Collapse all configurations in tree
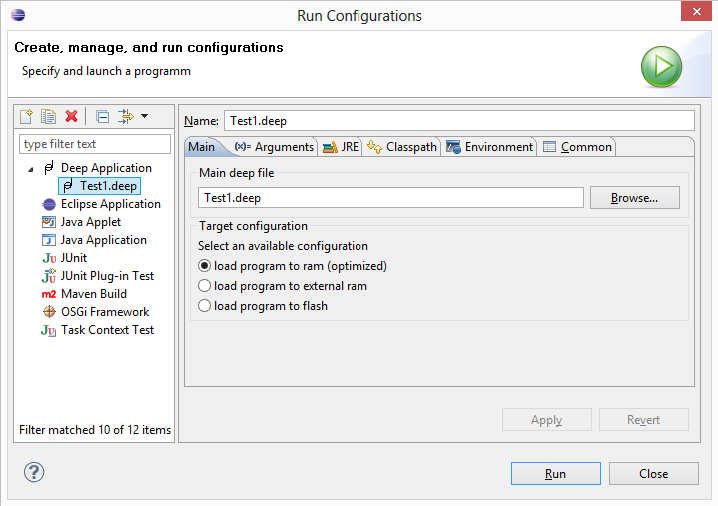Screen dimensions: 718x506 [102, 117]
